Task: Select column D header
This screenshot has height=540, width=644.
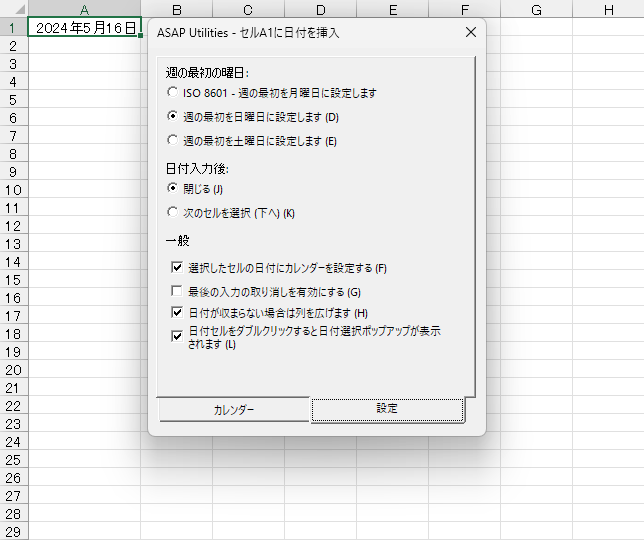Action: pyautogui.click(x=320, y=9)
